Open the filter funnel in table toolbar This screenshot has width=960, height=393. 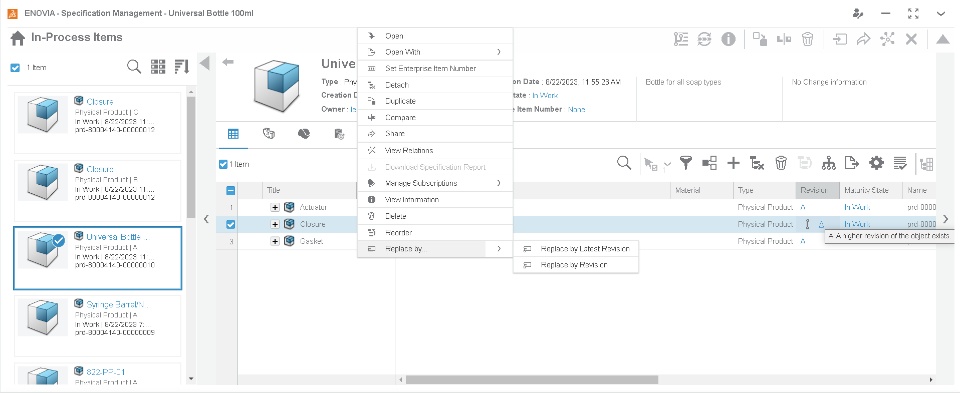686,163
